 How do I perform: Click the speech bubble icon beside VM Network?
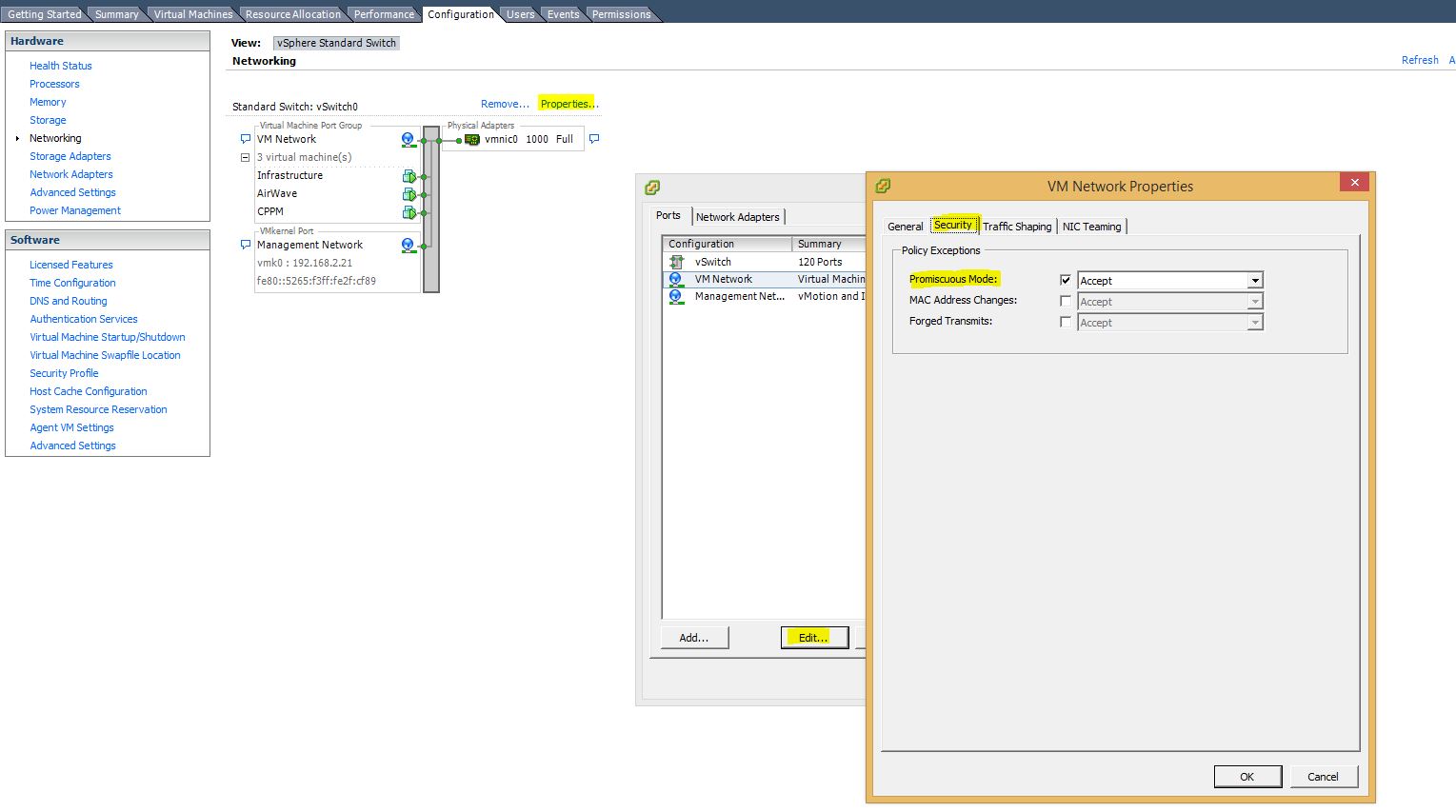pos(245,138)
